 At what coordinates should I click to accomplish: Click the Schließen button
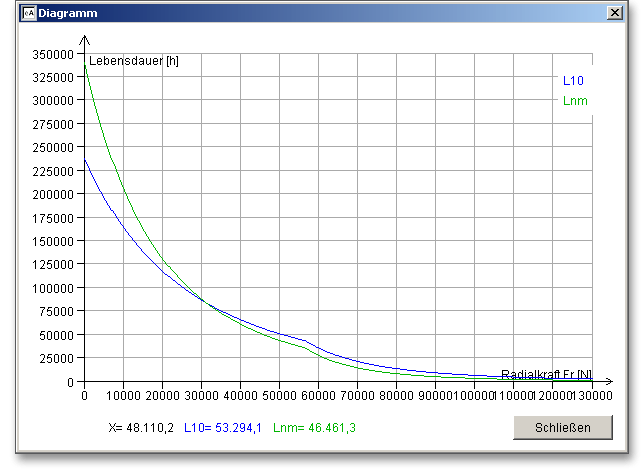(x=562, y=427)
